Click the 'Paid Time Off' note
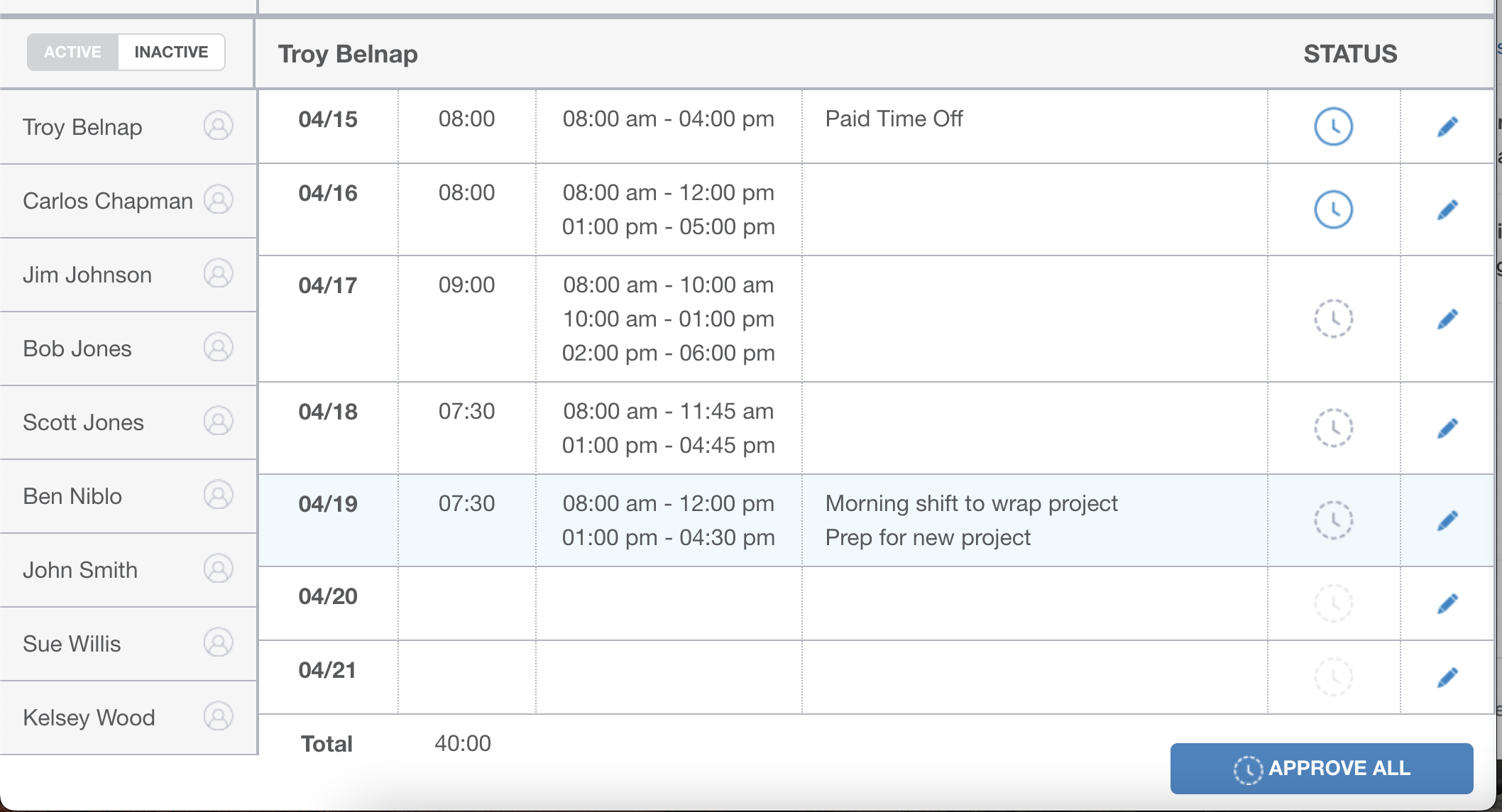The width and height of the screenshot is (1502, 812). click(894, 119)
